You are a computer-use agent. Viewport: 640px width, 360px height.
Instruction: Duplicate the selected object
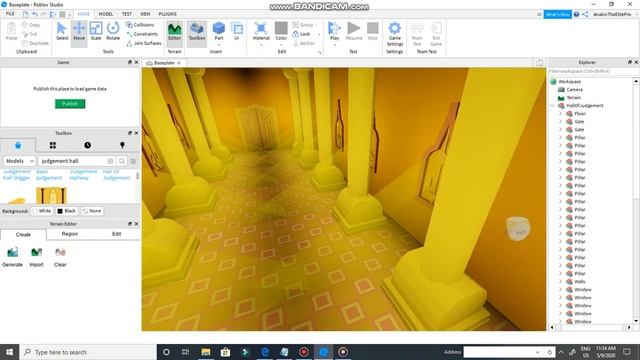pyautogui.click(x=36, y=43)
